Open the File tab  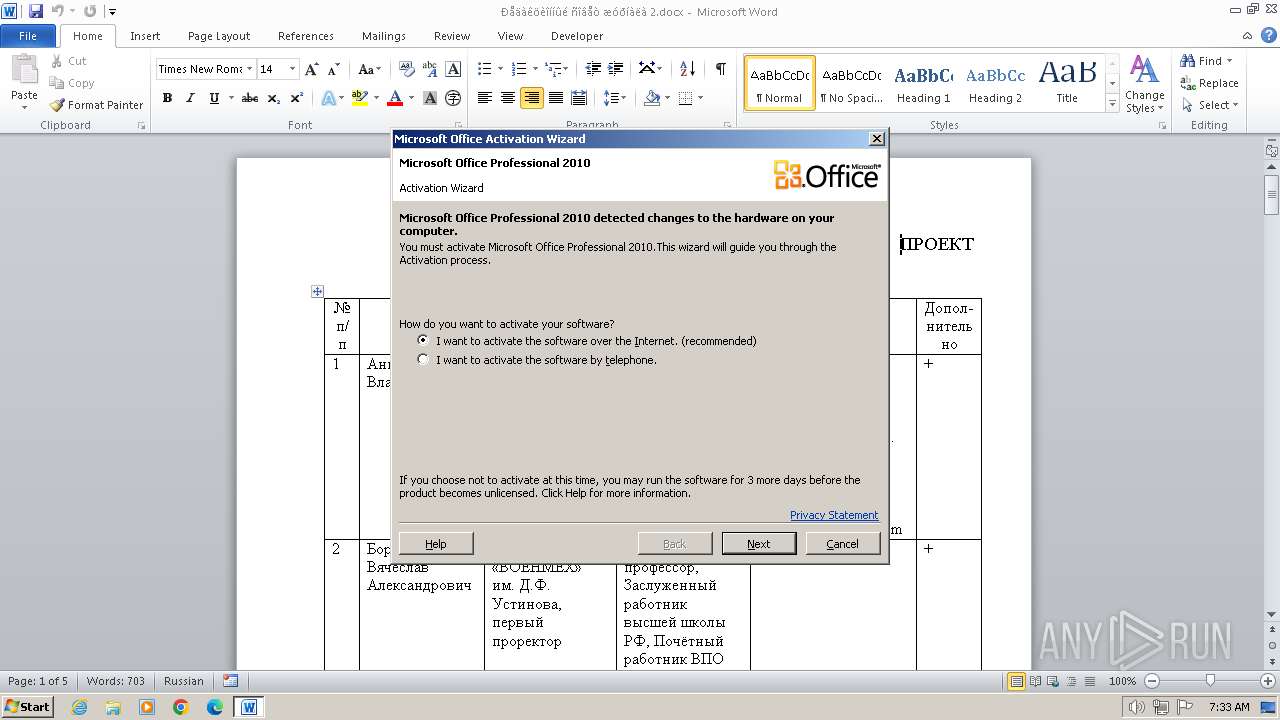pos(28,36)
